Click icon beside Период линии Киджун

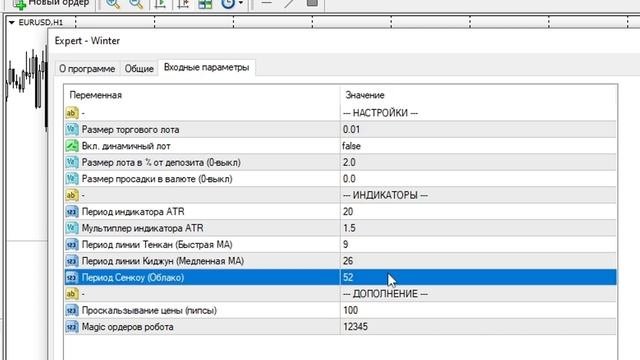tap(72, 261)
